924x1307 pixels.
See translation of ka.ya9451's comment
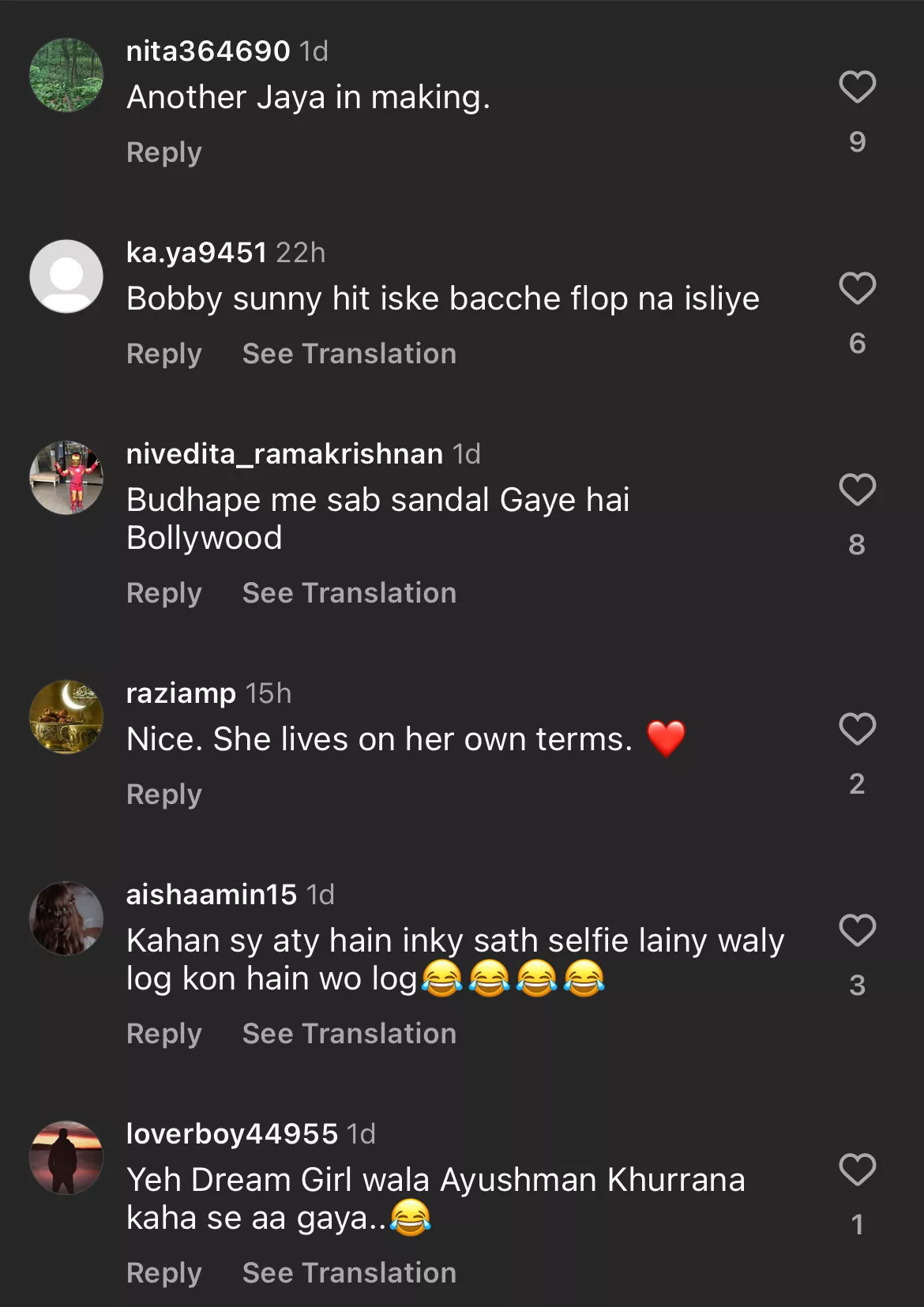[x=349, y=354]
